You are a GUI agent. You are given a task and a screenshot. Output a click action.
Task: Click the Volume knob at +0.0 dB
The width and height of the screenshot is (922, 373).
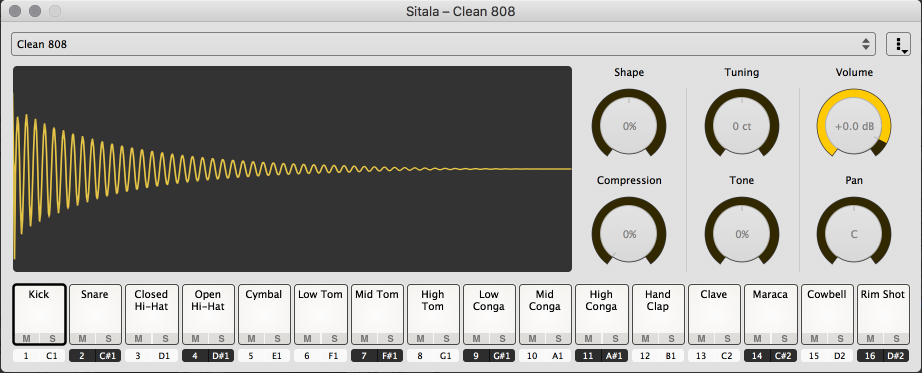coord(854,126)
